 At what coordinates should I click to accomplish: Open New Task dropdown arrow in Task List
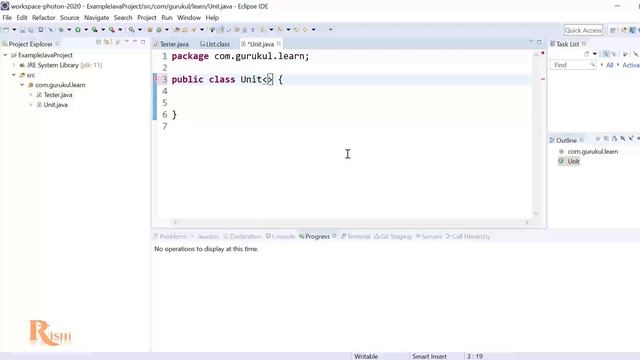click(595, 53)
